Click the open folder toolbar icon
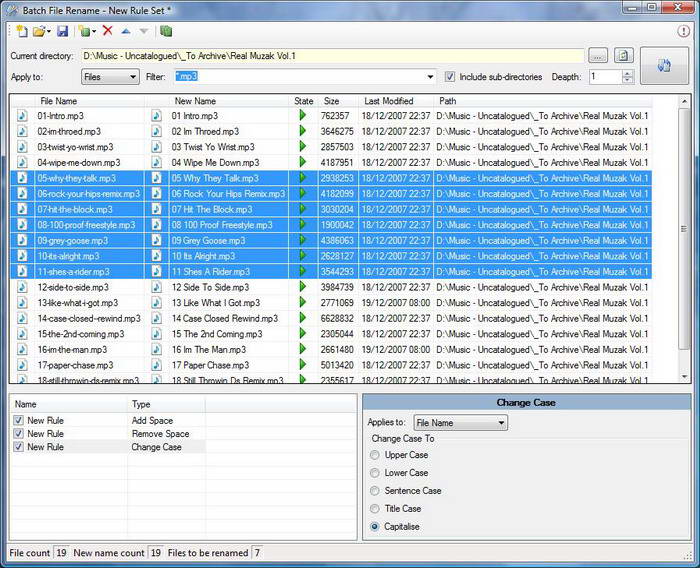The width and height of the screenshot is (700, 568). (40, 32)
